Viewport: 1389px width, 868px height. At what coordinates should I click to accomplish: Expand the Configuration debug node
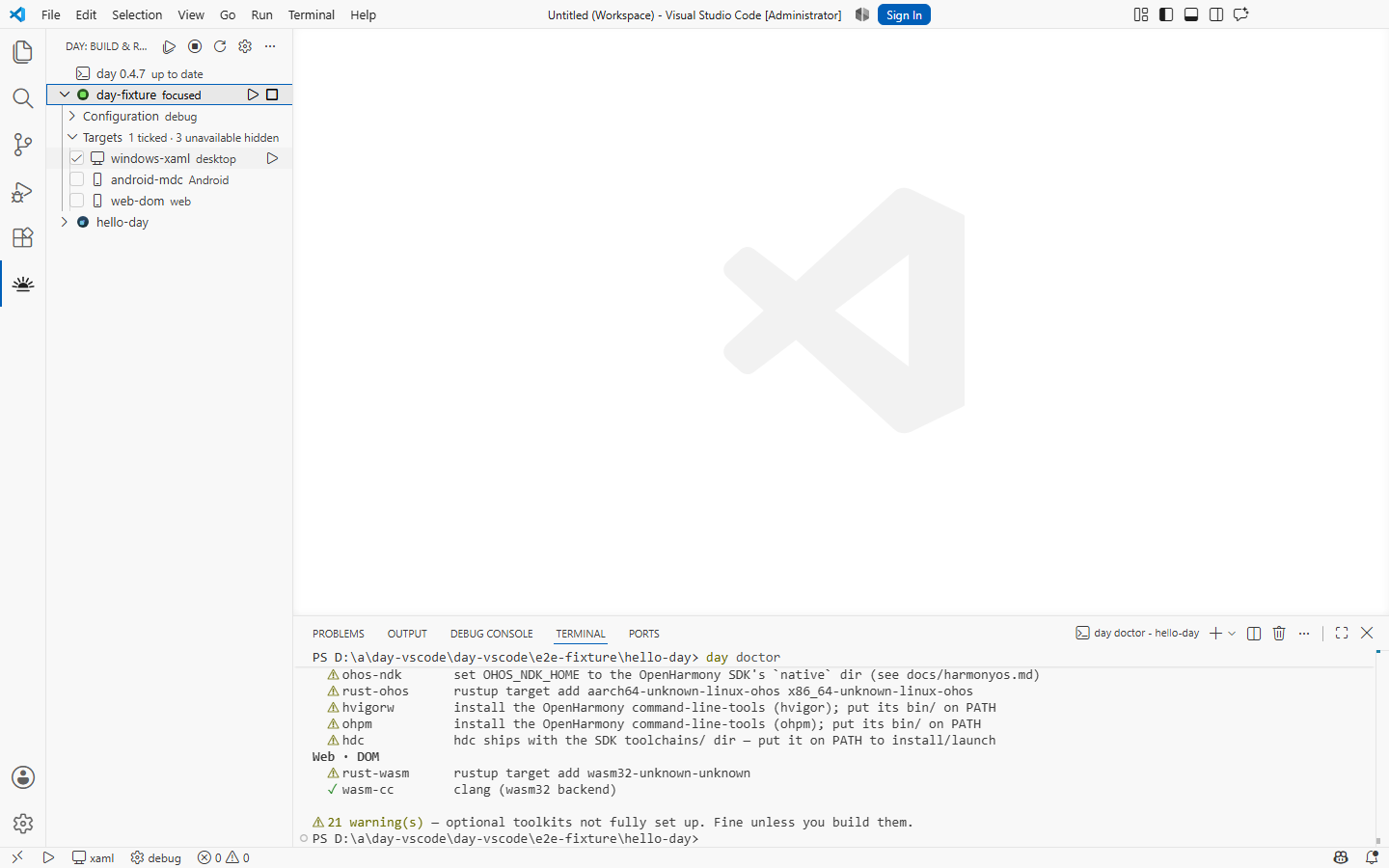point(72,116)
